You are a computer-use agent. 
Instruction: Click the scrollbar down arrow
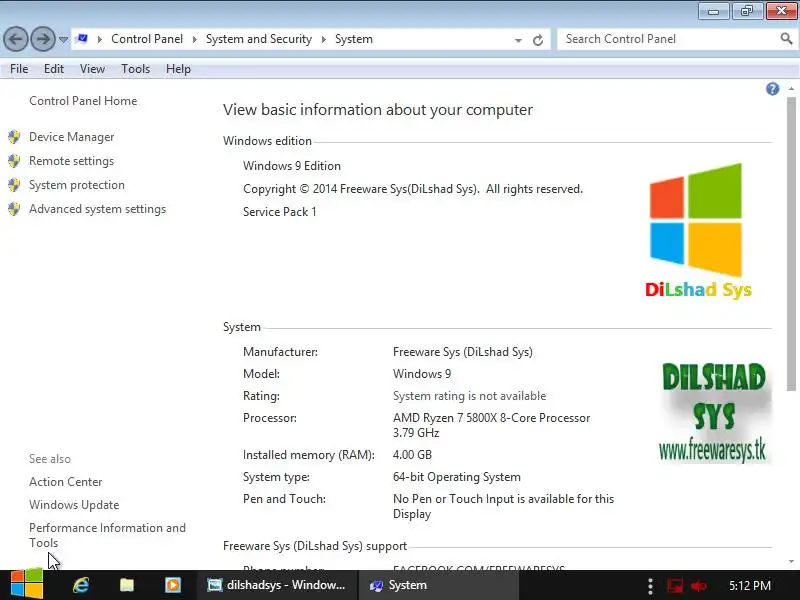[791, 562]
